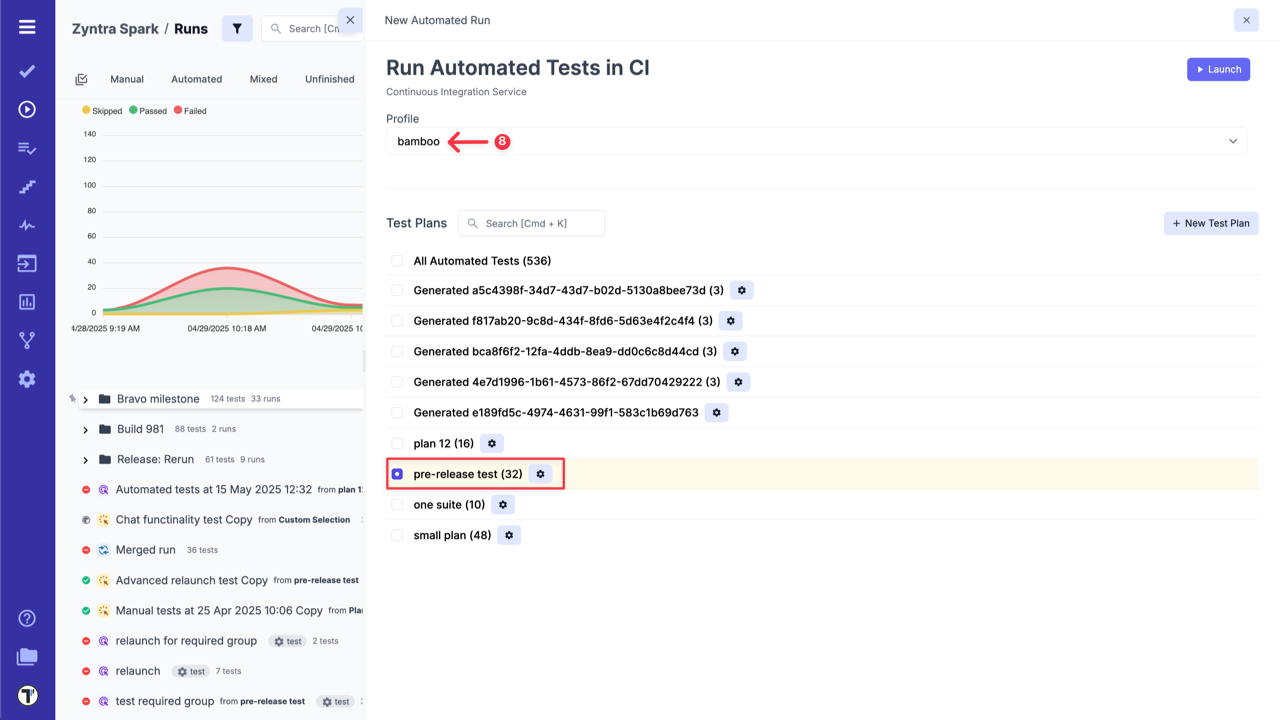Open the analytics chart icon in sidebar
The height and width of the screenshot is (720, 1280).
27,302
